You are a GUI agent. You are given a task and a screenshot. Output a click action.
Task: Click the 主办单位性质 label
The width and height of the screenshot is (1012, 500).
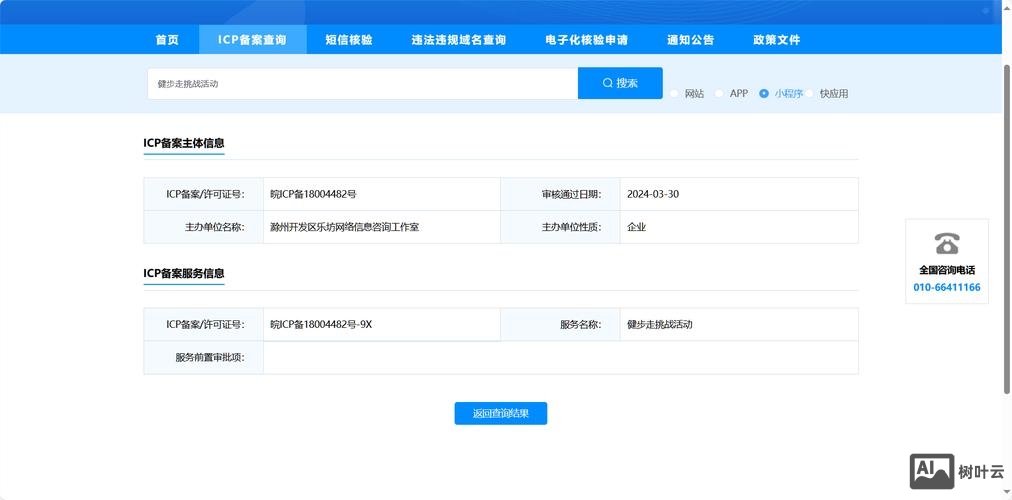[572, 227]
